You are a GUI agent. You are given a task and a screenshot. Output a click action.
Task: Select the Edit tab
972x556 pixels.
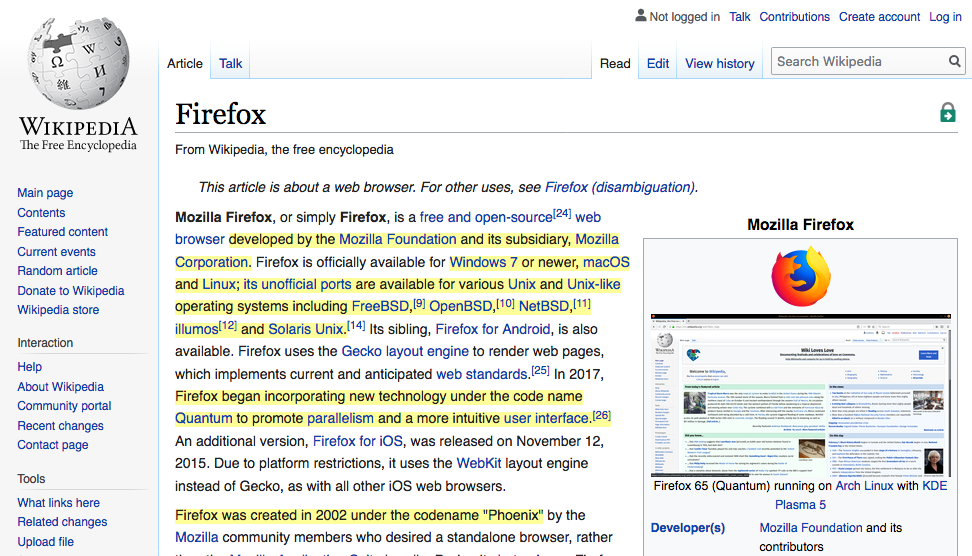pos(658,63)
